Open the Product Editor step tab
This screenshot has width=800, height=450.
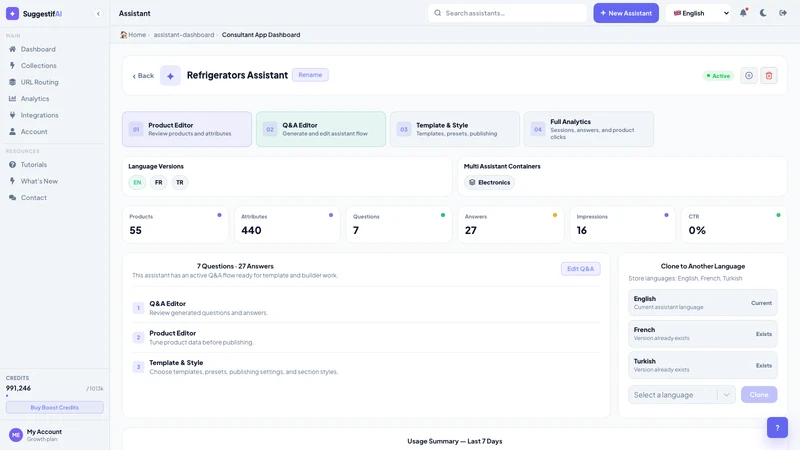187,129
